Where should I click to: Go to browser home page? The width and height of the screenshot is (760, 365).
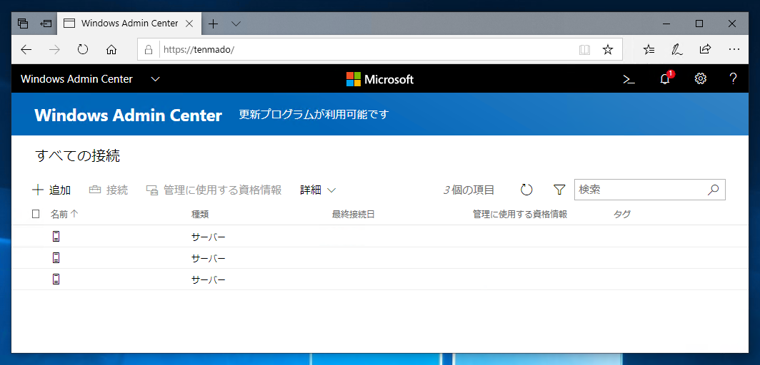[x=111, y=49]
